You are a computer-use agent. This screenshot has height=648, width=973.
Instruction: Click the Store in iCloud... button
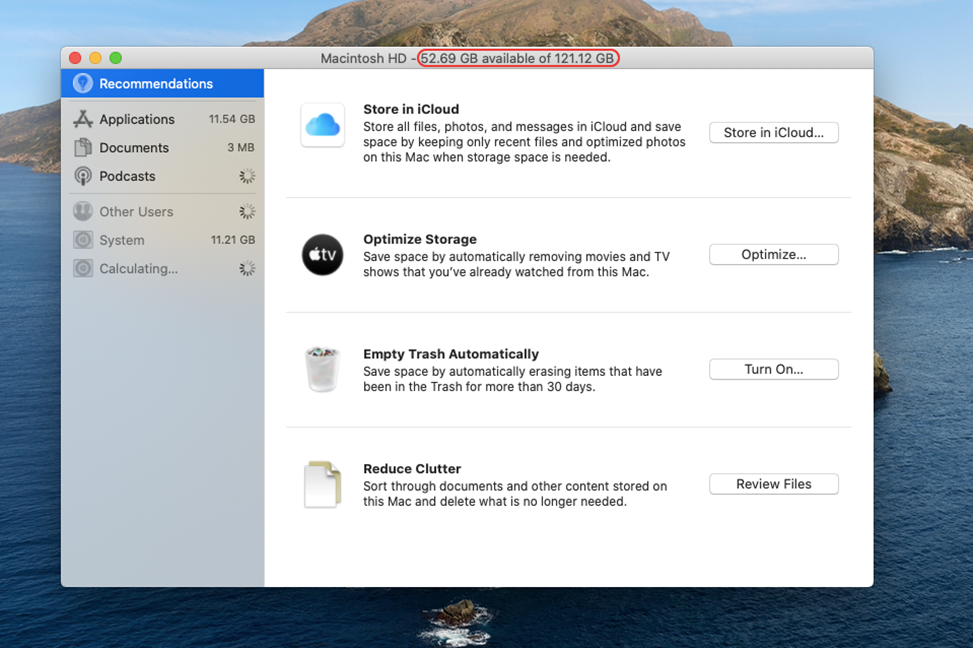pos(774,133)
